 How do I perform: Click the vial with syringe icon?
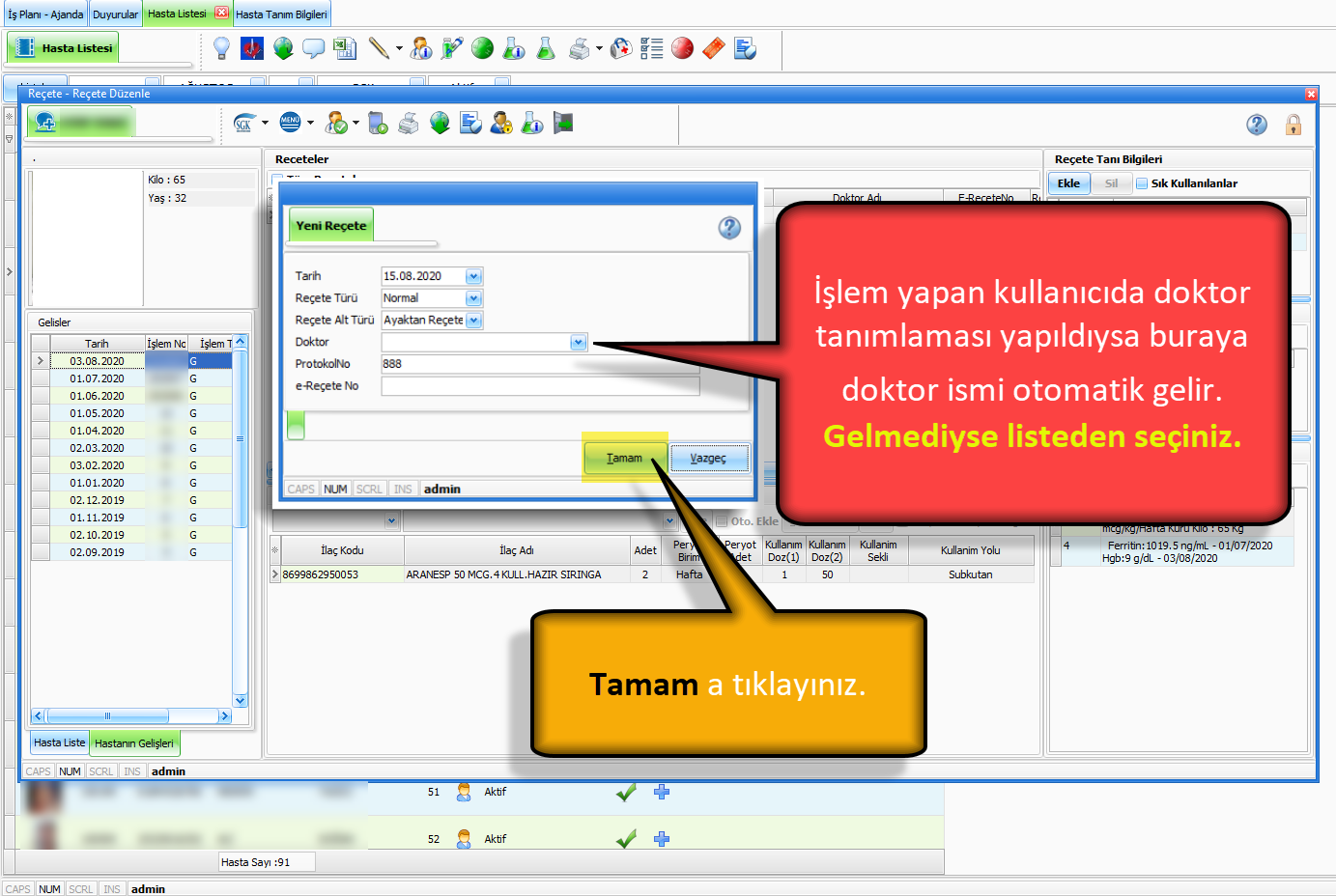coord(452,47)
